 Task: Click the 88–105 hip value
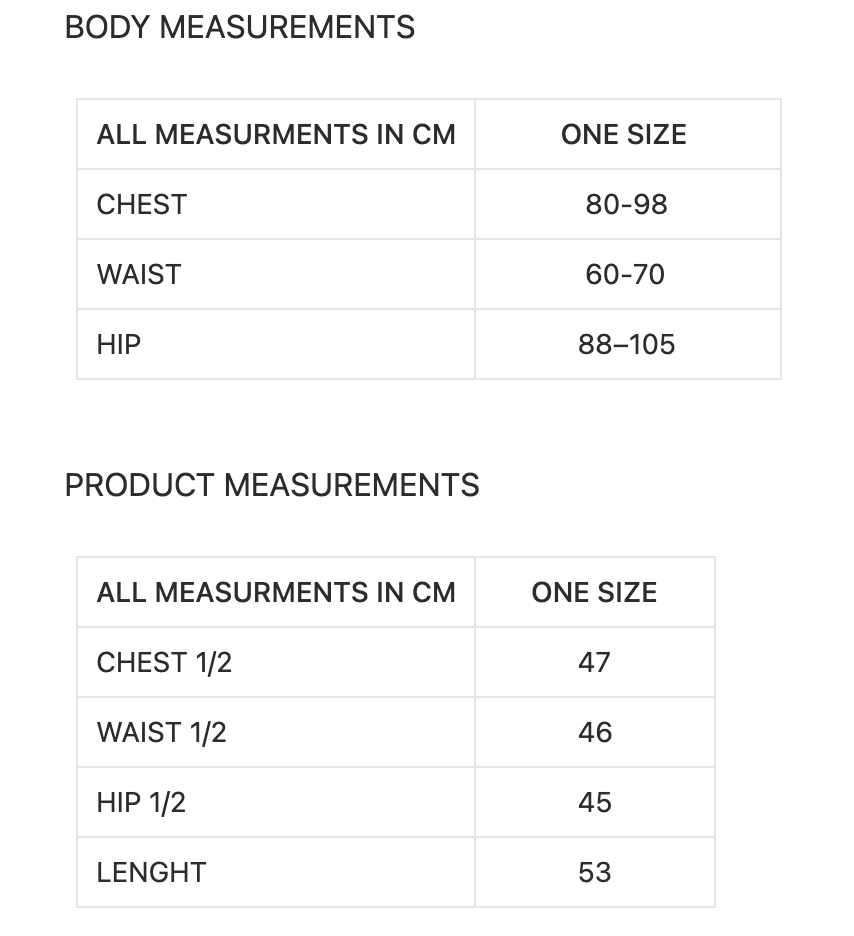click(x=626, y=344)
